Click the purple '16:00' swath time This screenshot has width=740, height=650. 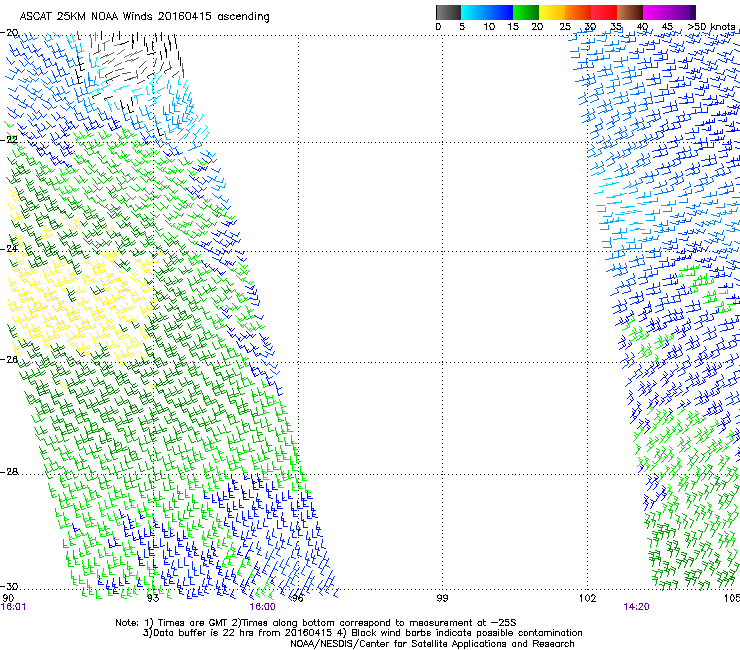coord(262,607)
